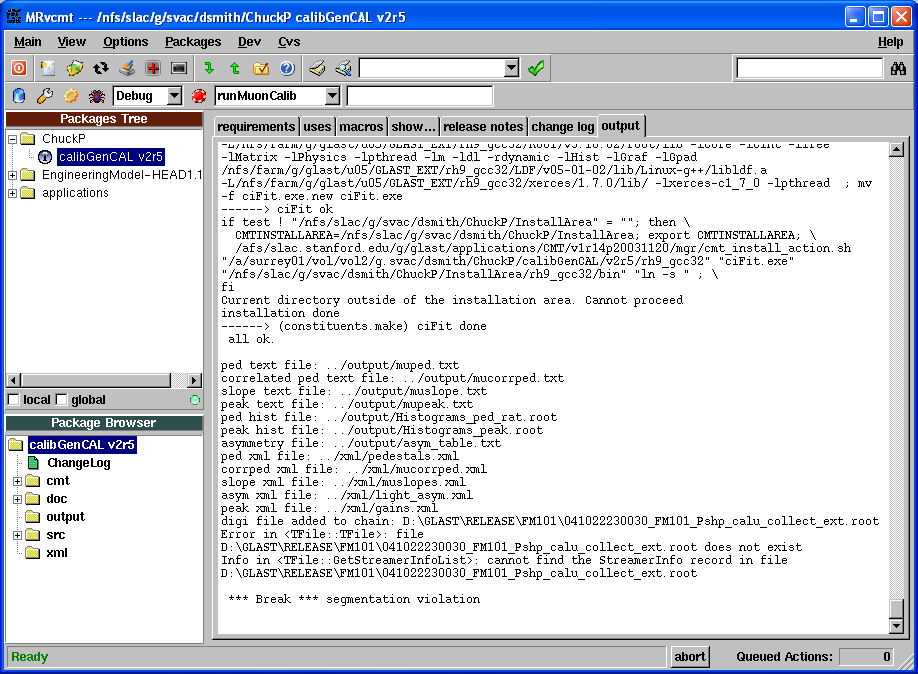Click the abort button
Screen dimensions: 918x674
coord(690,656)
